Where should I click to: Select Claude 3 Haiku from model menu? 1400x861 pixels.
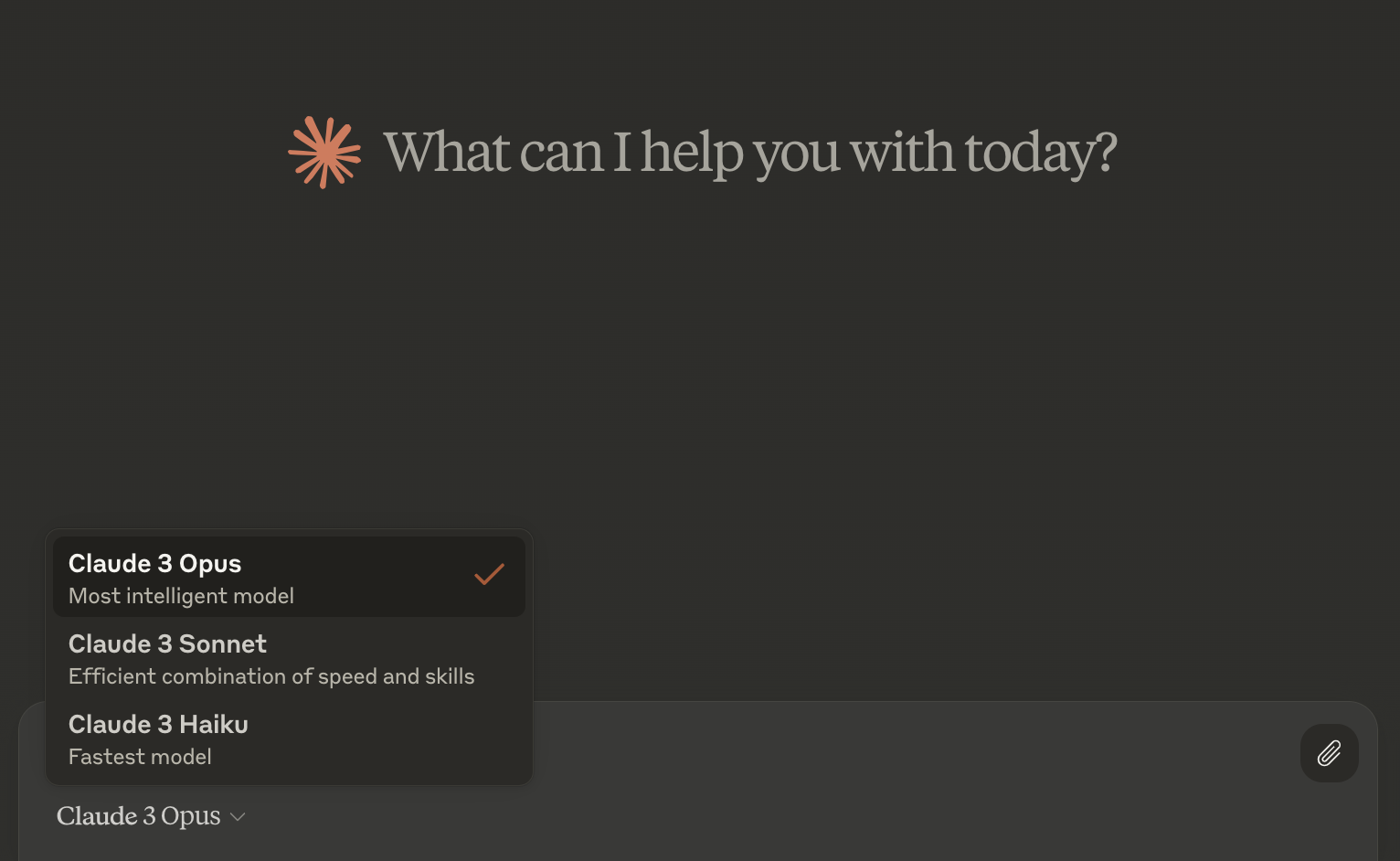click(x=289, y=739)
